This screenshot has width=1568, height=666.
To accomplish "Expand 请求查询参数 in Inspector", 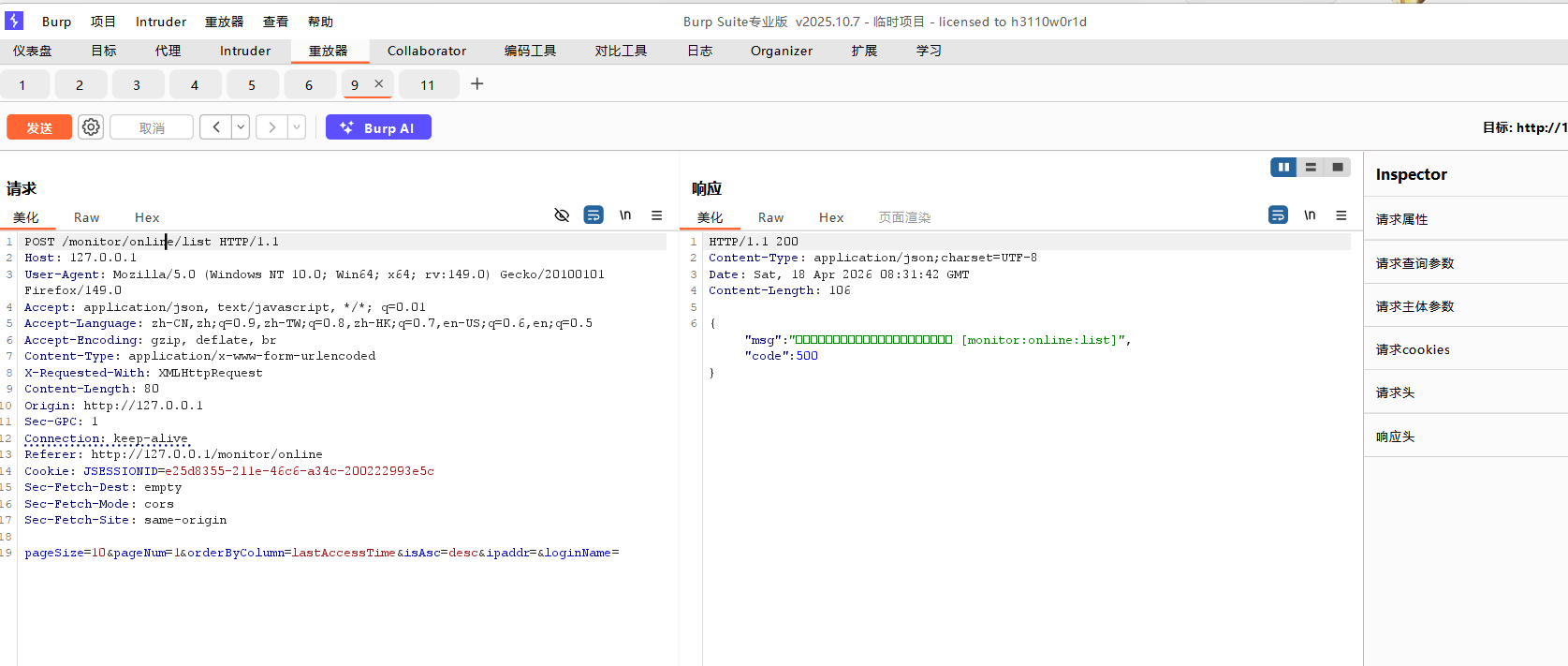I will point(1466,263).
